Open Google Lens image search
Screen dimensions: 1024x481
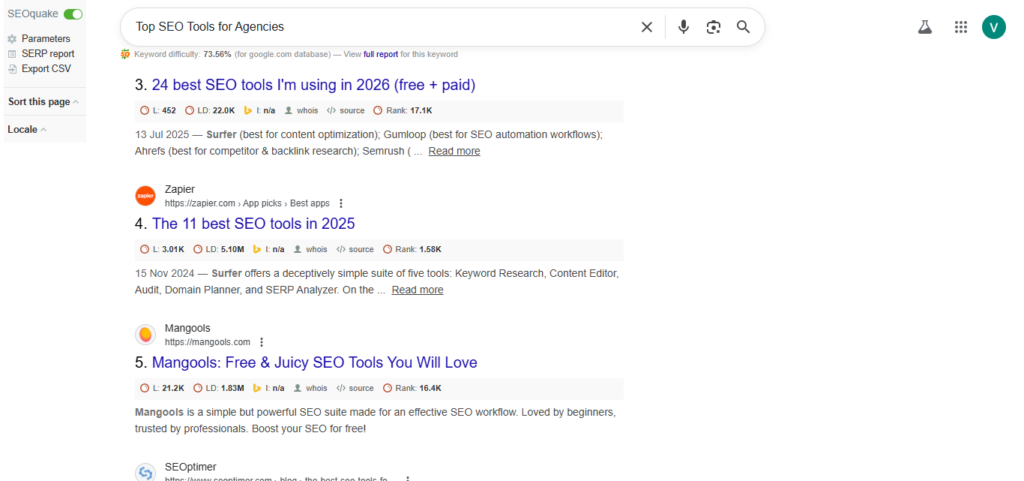coord(713,27)
